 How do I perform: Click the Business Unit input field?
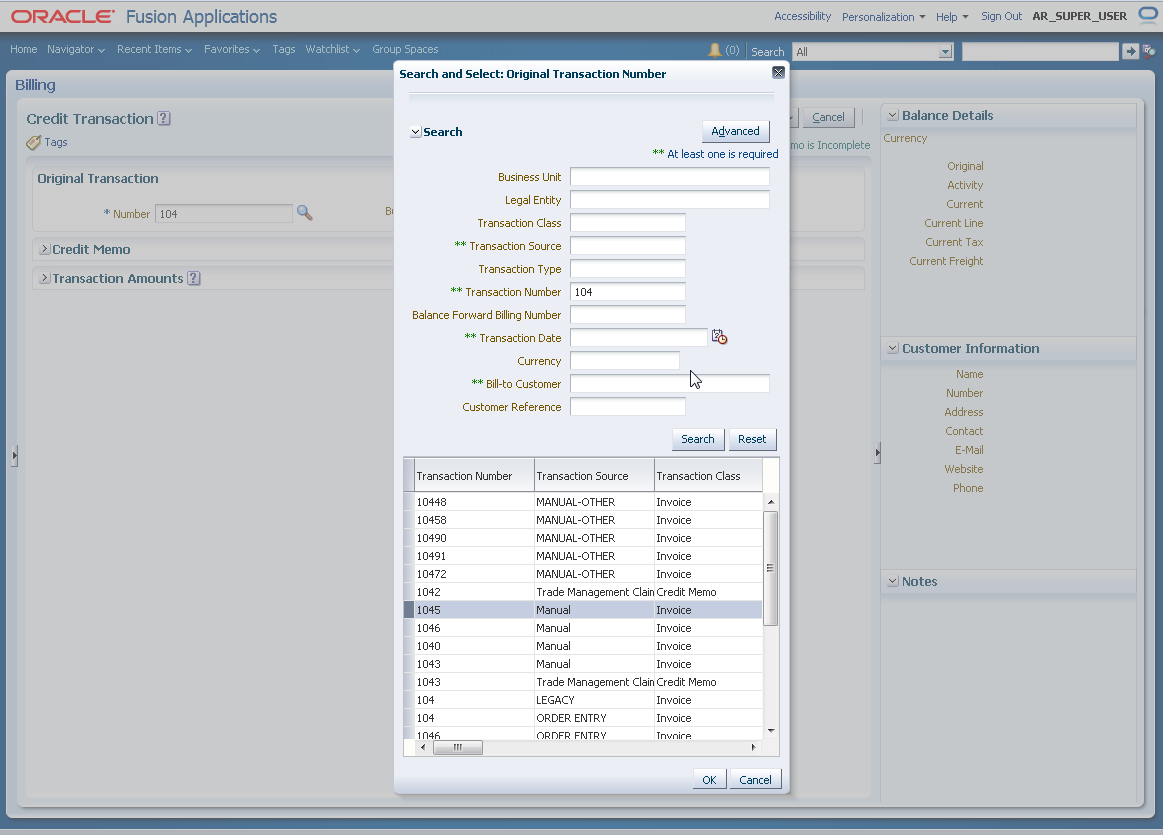click(x=669, y=176)
